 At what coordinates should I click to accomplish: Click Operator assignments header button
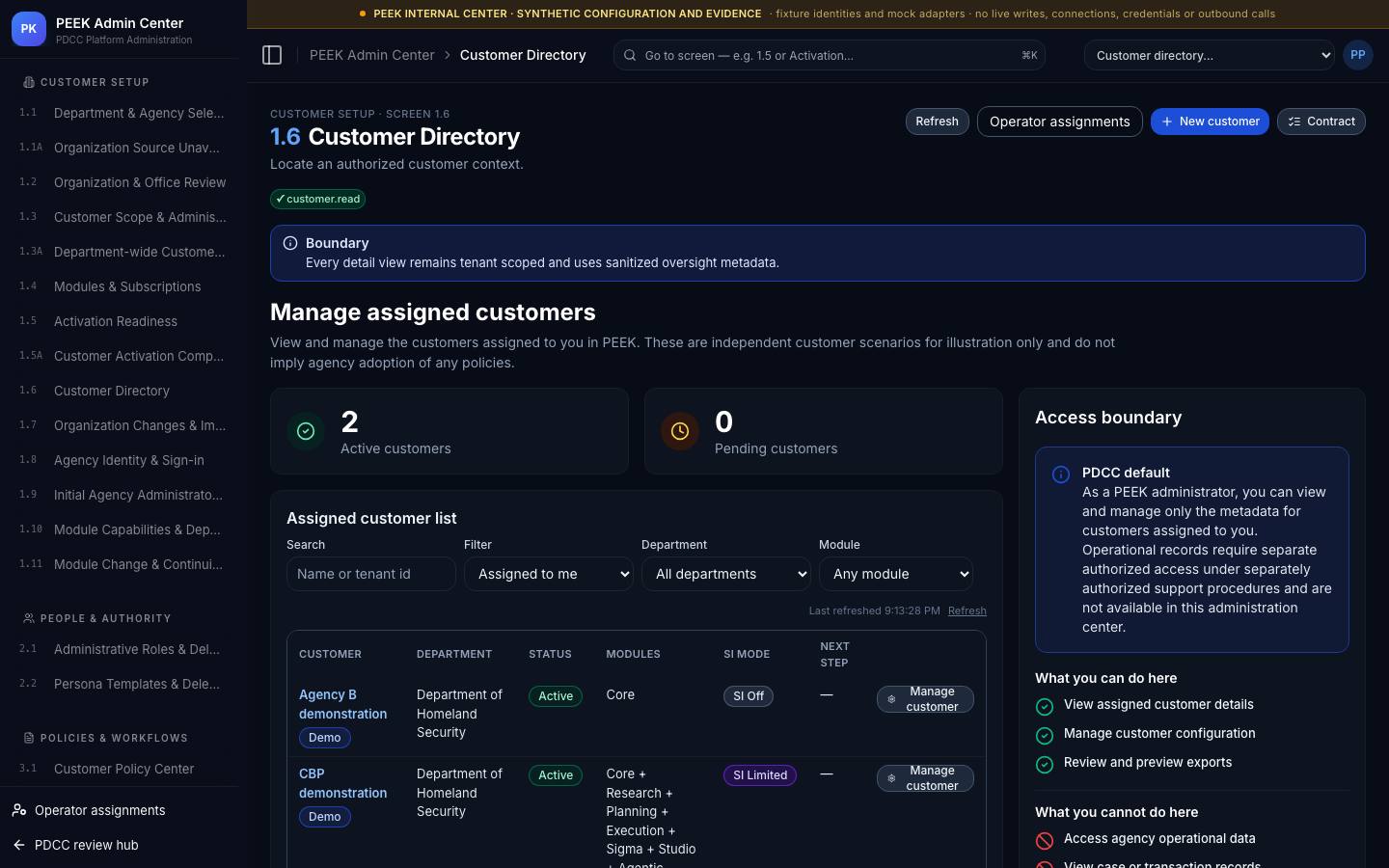tap(1059, 122)
